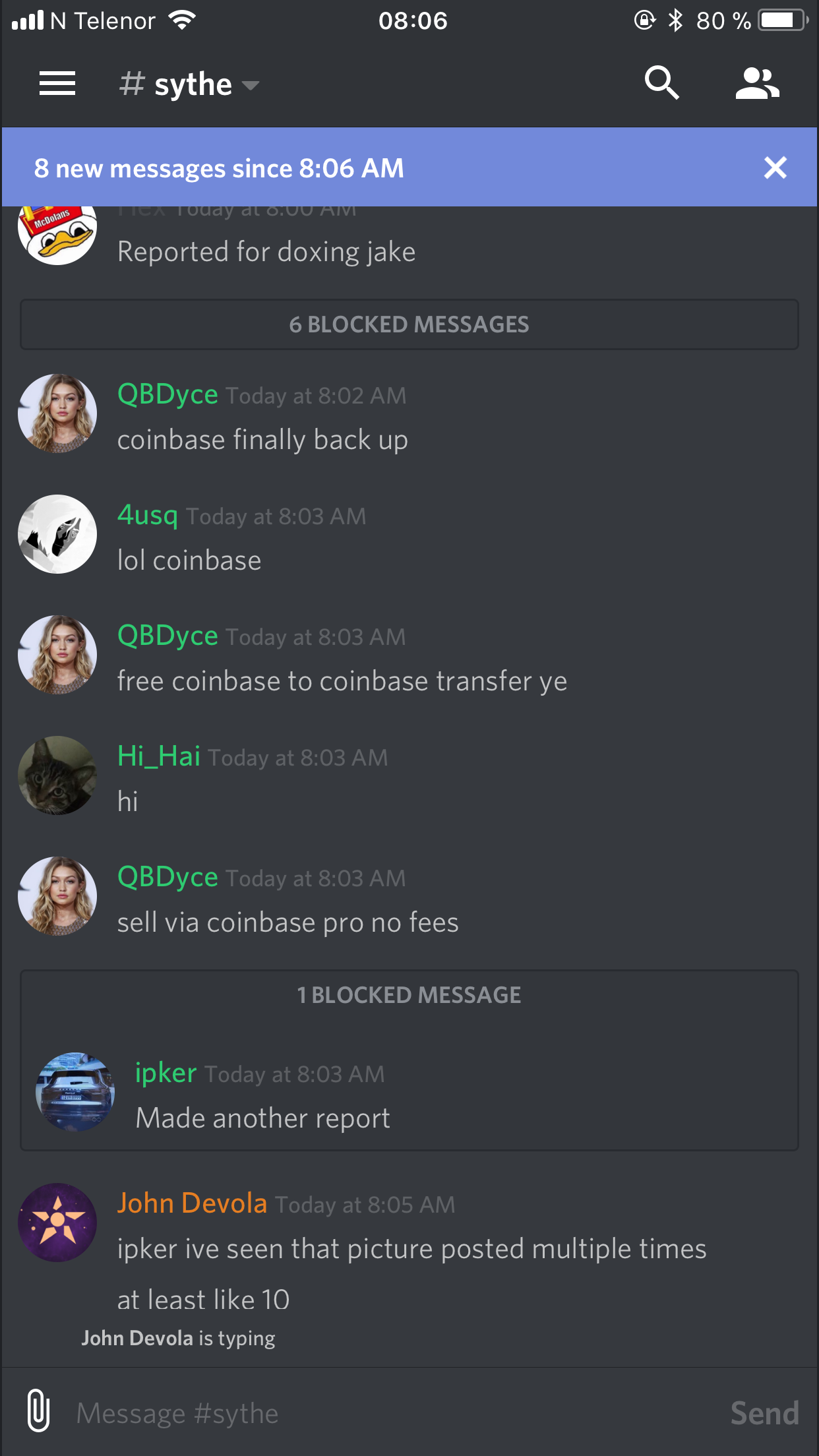Tap John Devola's star avatar

57,1223
